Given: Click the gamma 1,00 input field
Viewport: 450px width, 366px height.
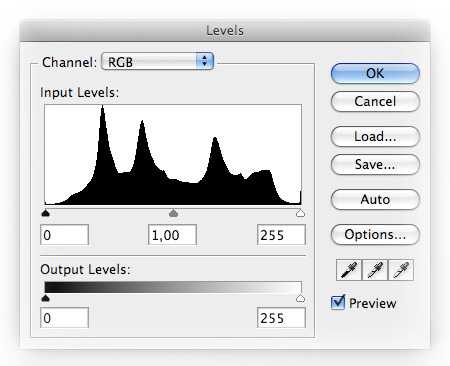Looking at the screenshot, I should (x=172, y=235).
